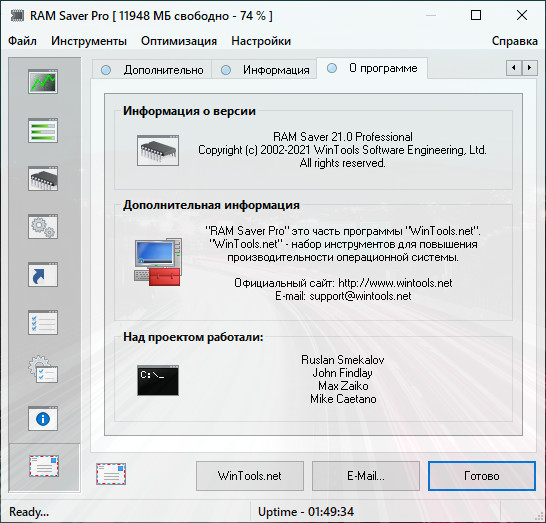Open the Файл menu

[x=22, y=41]
